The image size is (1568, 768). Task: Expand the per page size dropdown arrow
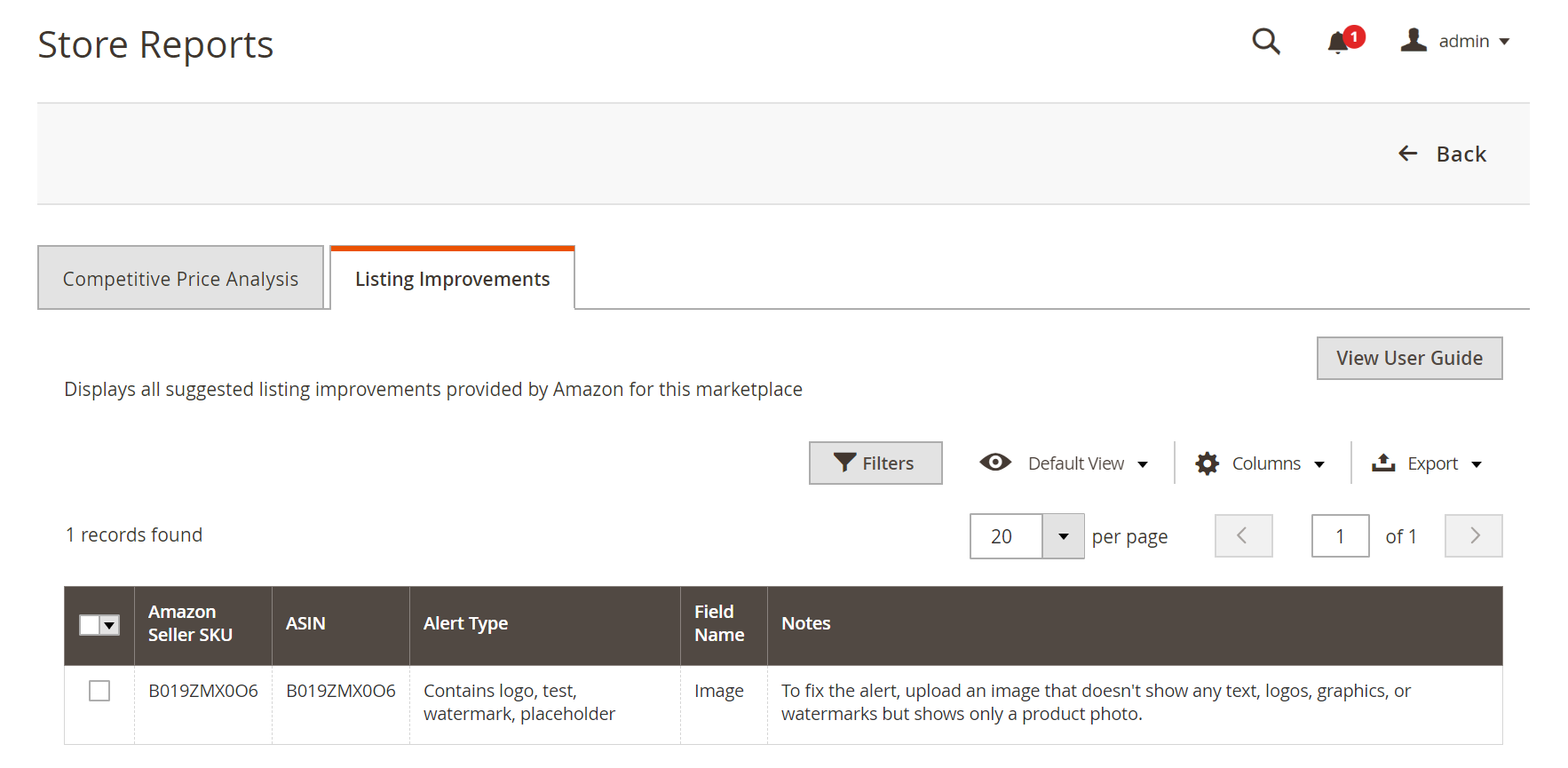click(x=1063, y=536)
